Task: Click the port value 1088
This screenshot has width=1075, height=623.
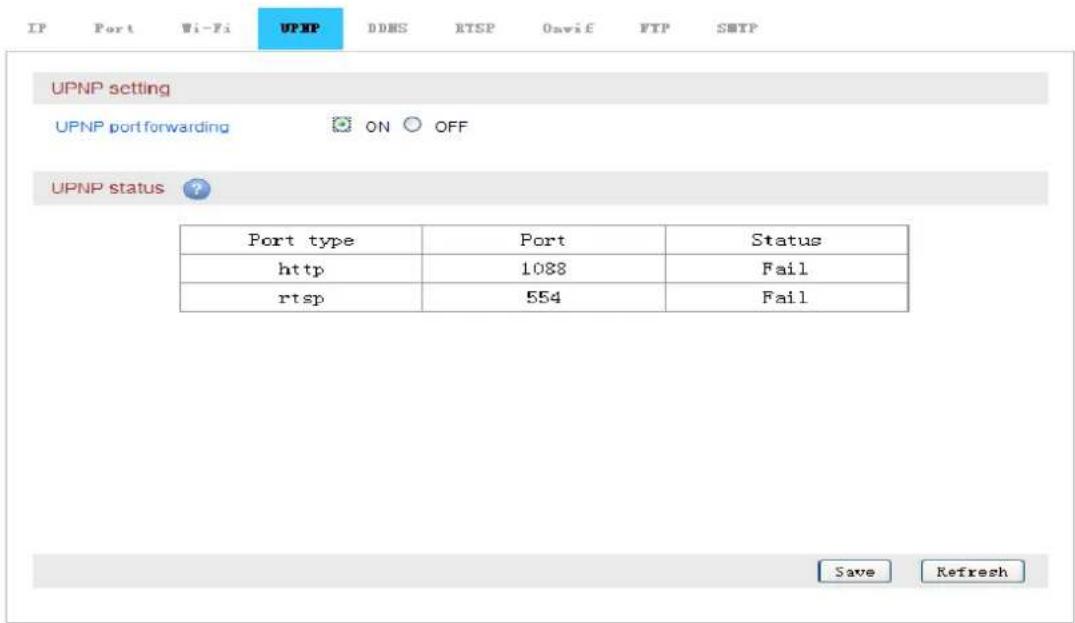Action: pyautogui.click(x=543, y=269)
